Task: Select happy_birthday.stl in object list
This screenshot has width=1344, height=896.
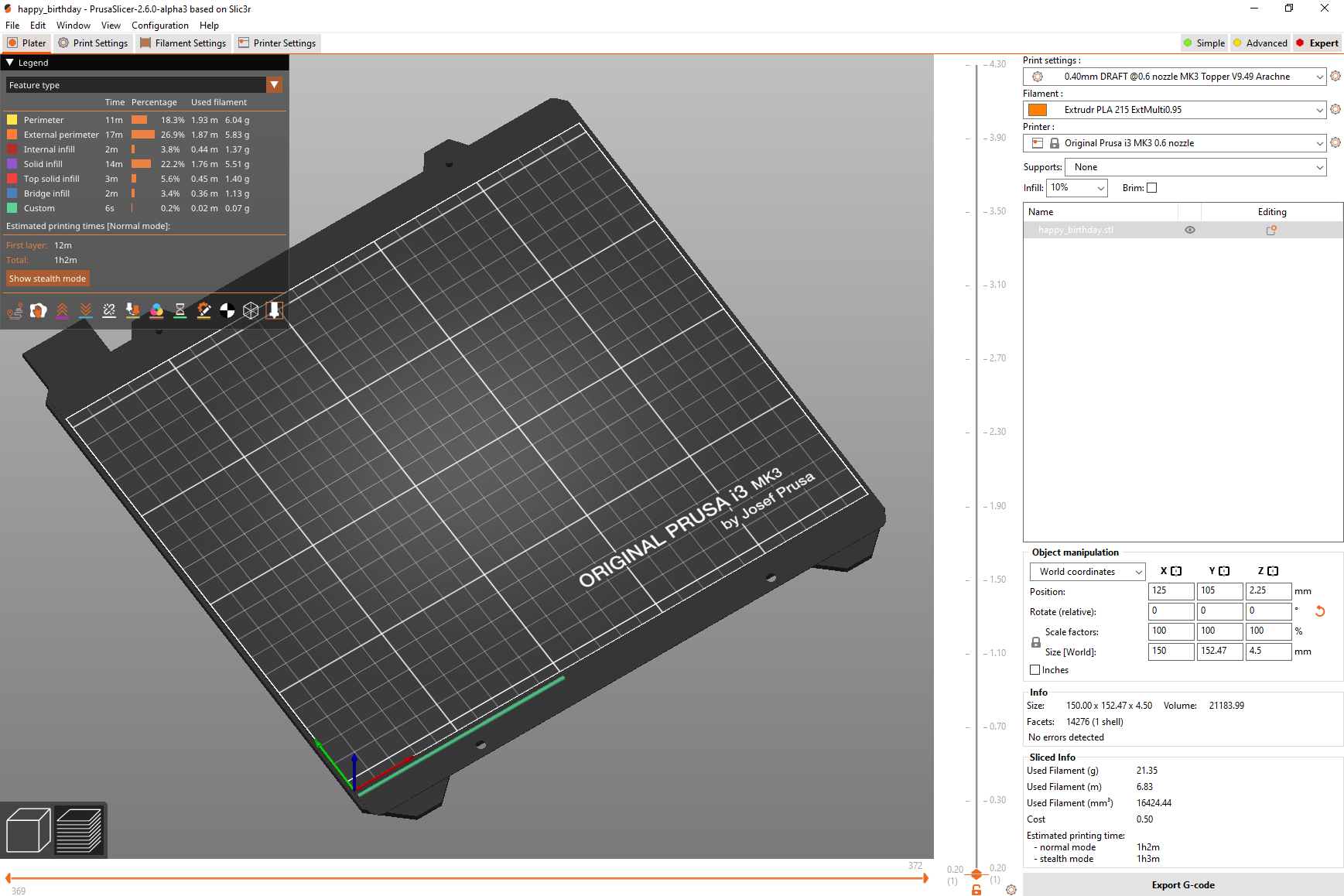Action: [1183, 230]
